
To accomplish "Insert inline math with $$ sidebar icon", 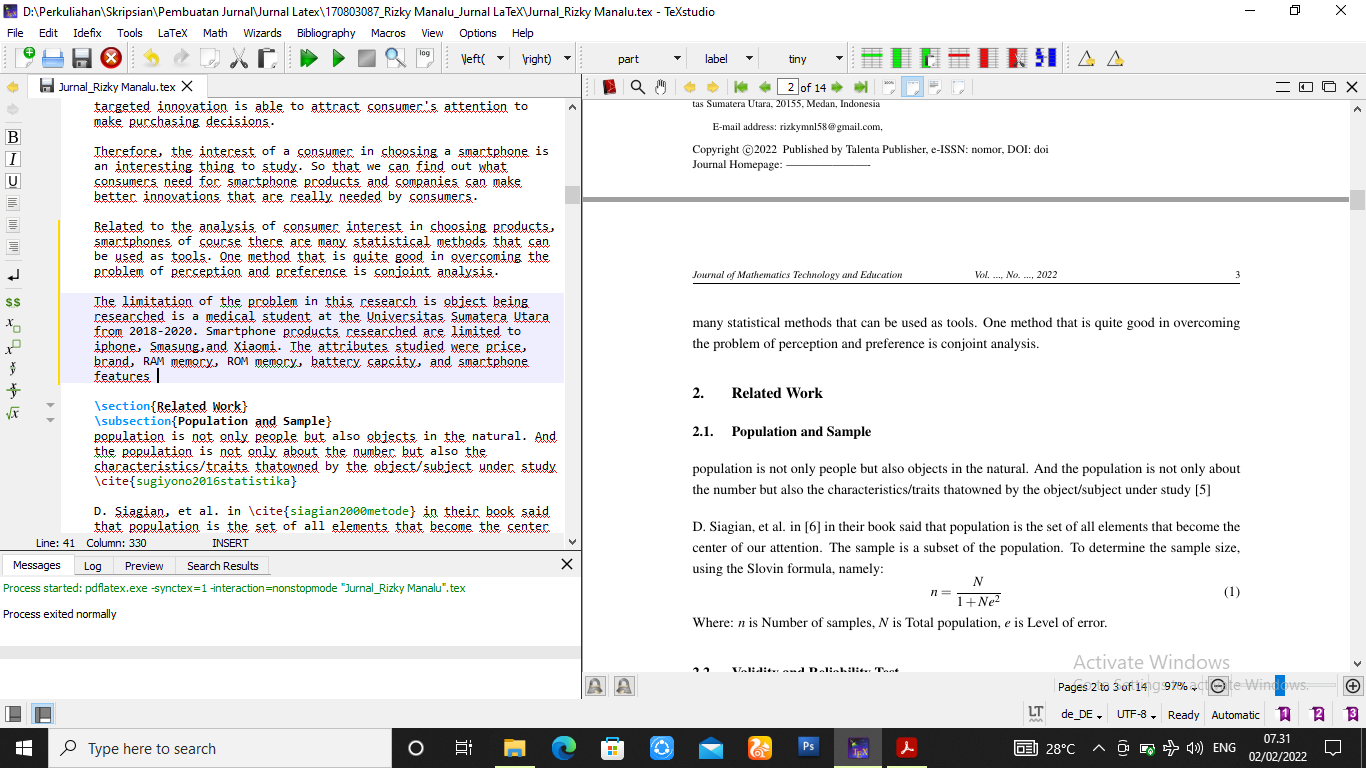I will 13,301.
